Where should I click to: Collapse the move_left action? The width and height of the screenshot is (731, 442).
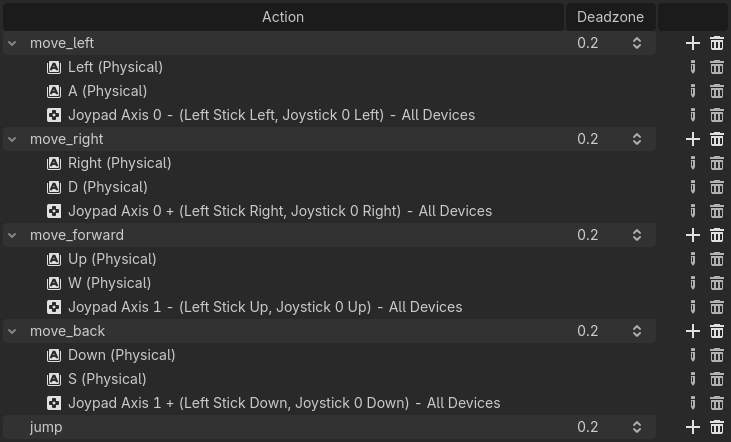pos(11,43)
